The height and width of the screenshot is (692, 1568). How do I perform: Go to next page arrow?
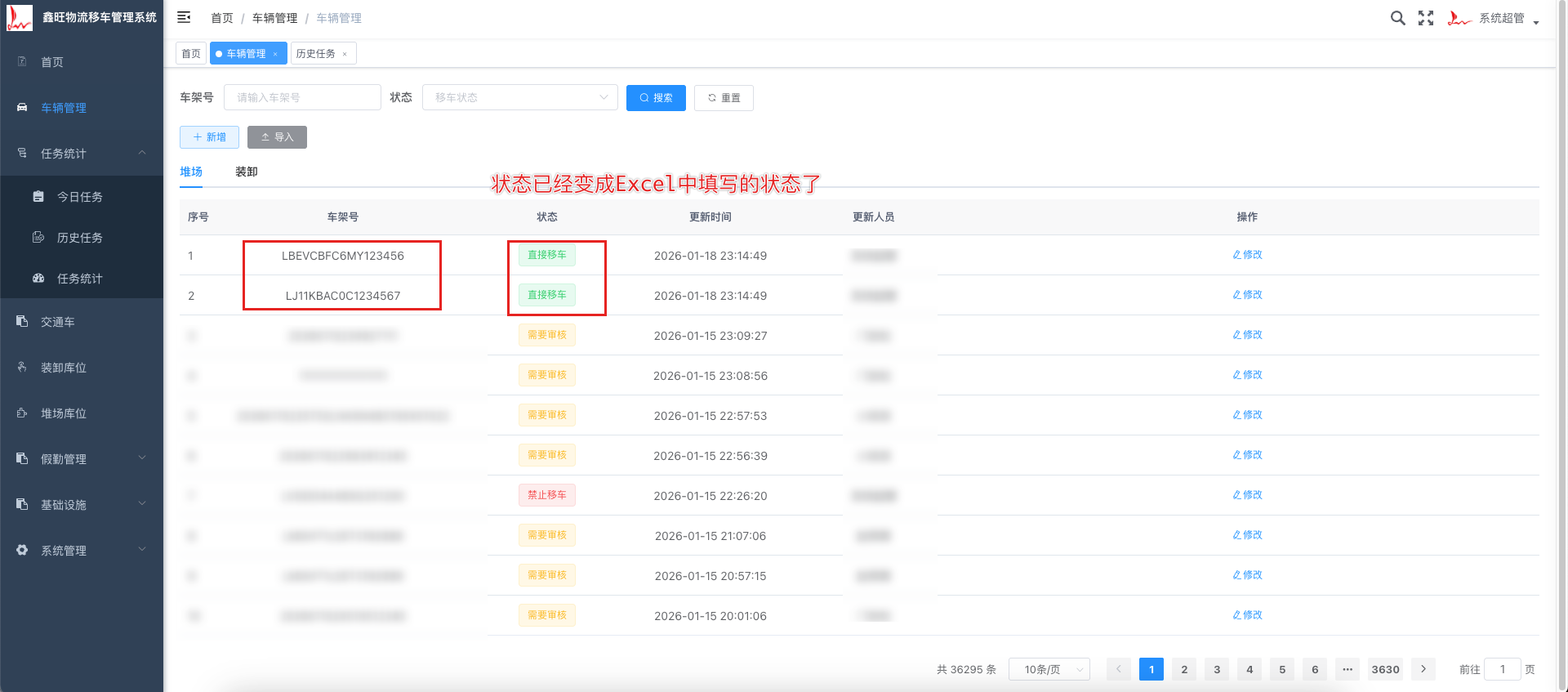point(1423,669)
